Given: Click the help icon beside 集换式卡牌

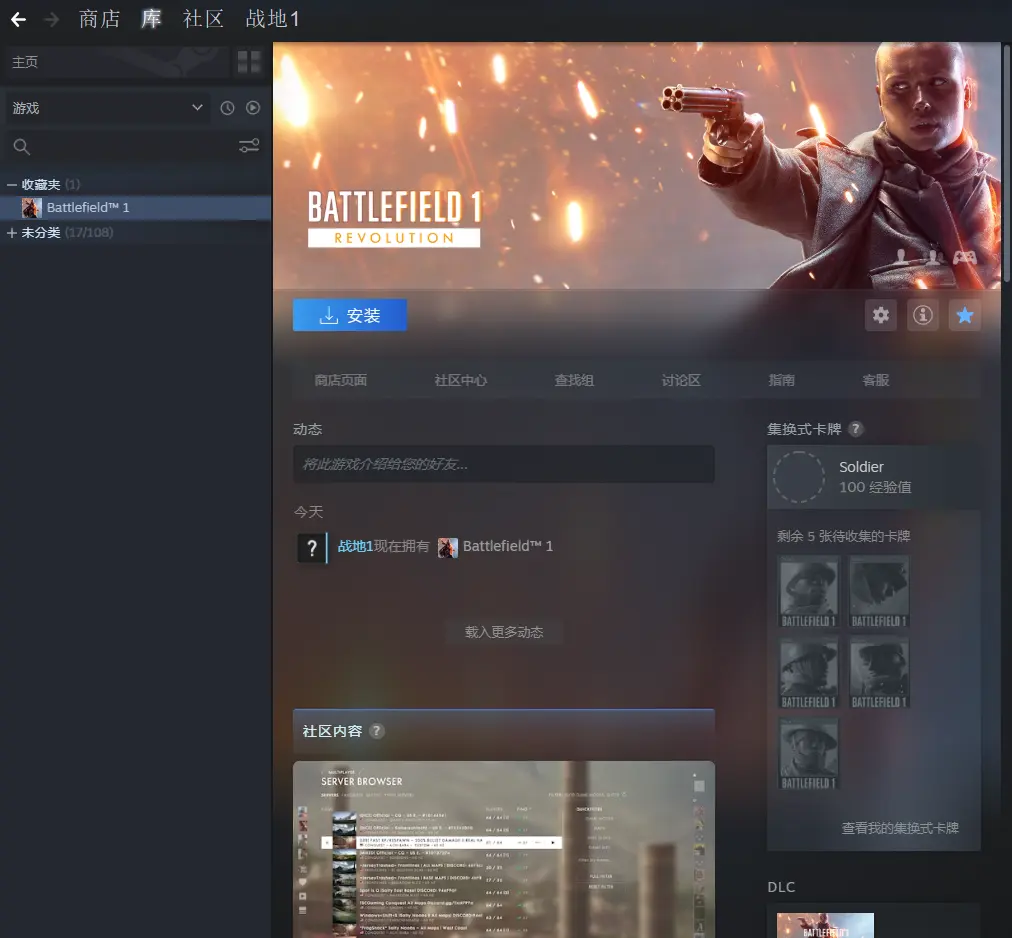Looking at the screenshot, I should pos(856,429).
